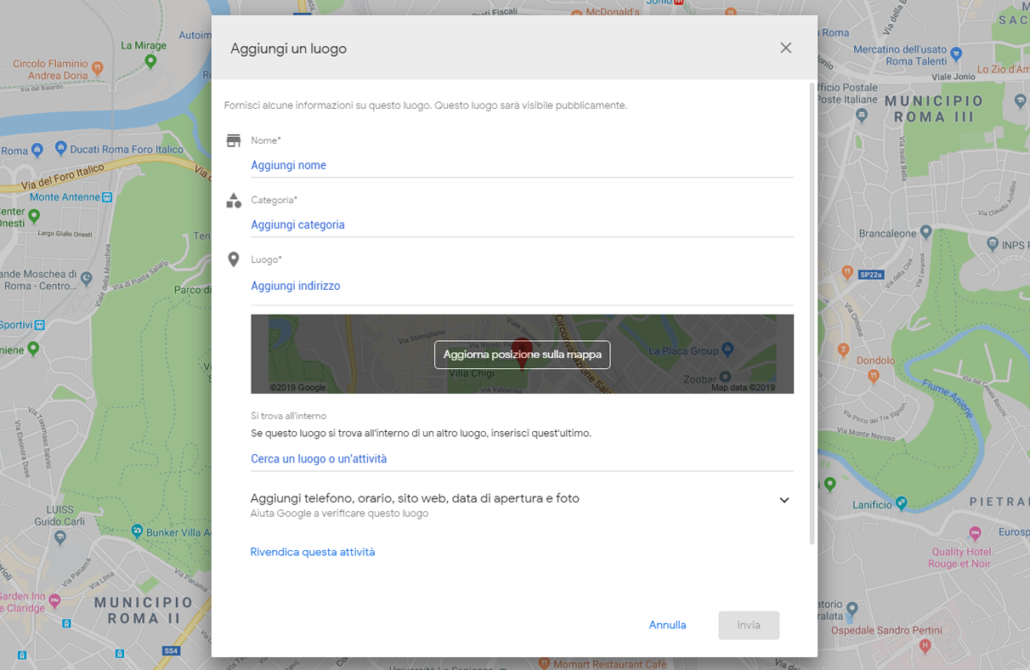Image resolution: width=1030 pixels, height=670 pixels.
Task: Click the LUISS Guido Carli map pin
Action: (60, 538)
